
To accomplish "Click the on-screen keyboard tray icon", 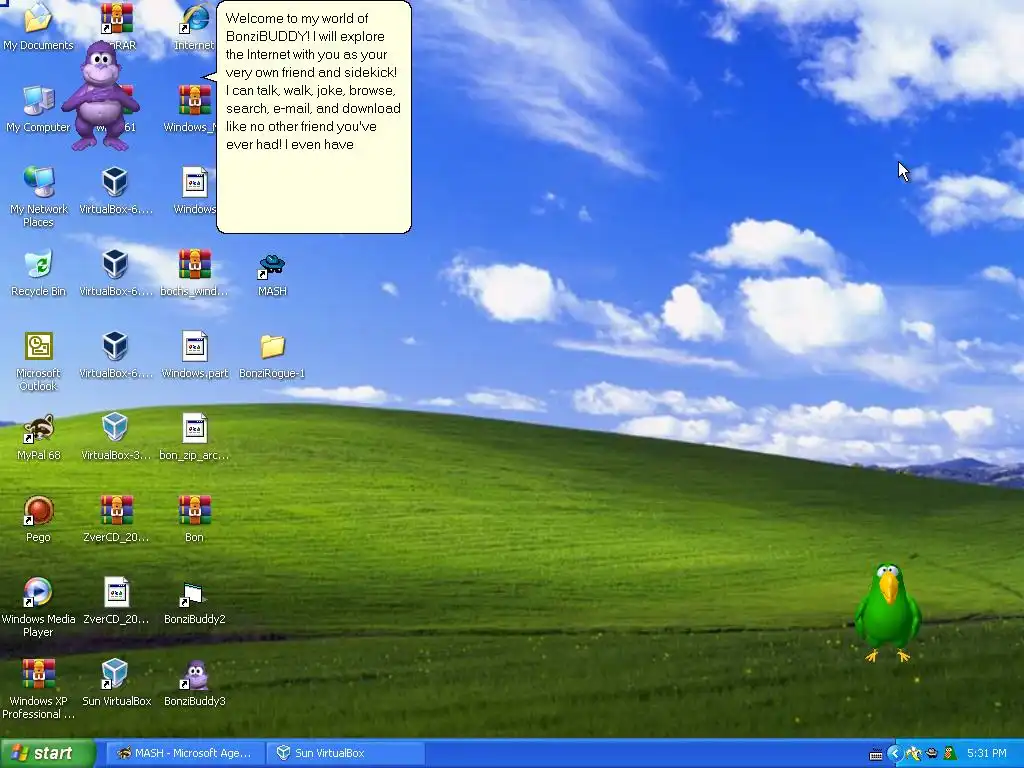I will 876,754.
